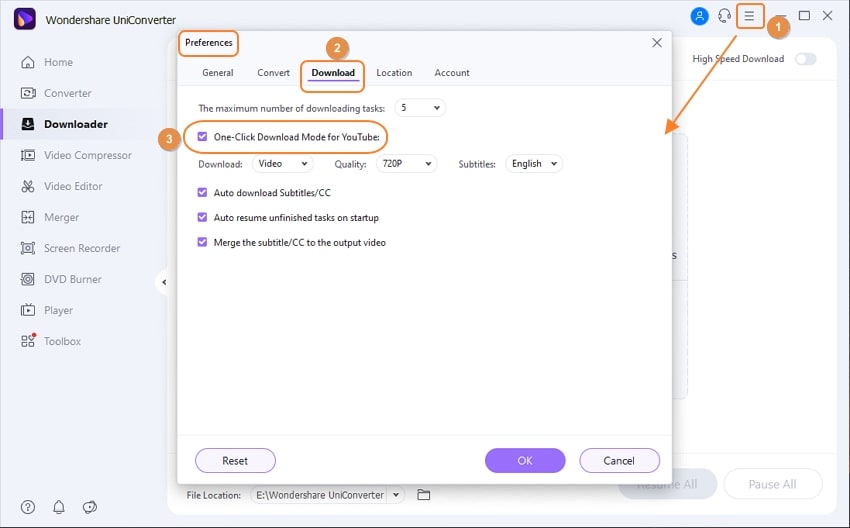
Task: Click the E:\Wondershare UniConverter path field
Action: (x=320, y=494)
